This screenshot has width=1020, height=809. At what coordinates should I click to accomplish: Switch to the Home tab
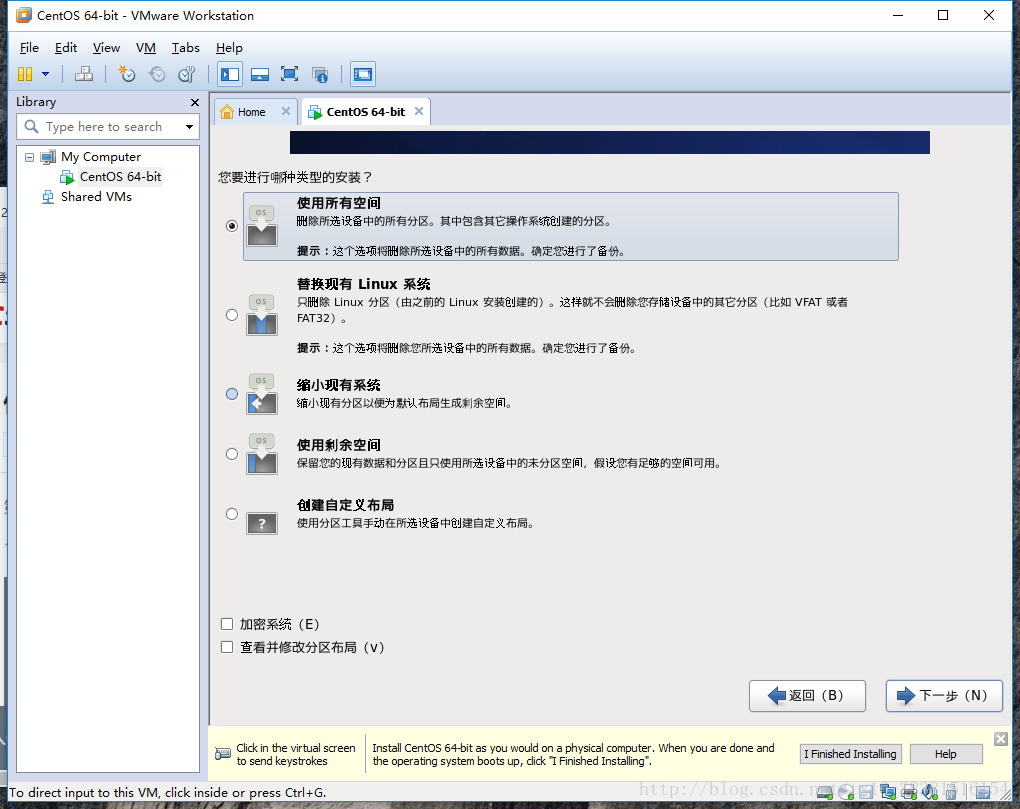click(x=250, y=112)
